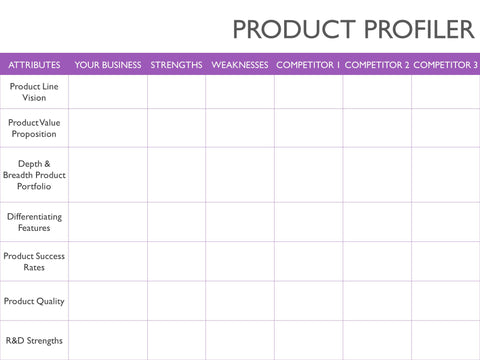
Task: Click Strengths cell for Product Value Proposition
Action: tap(176, 128)
